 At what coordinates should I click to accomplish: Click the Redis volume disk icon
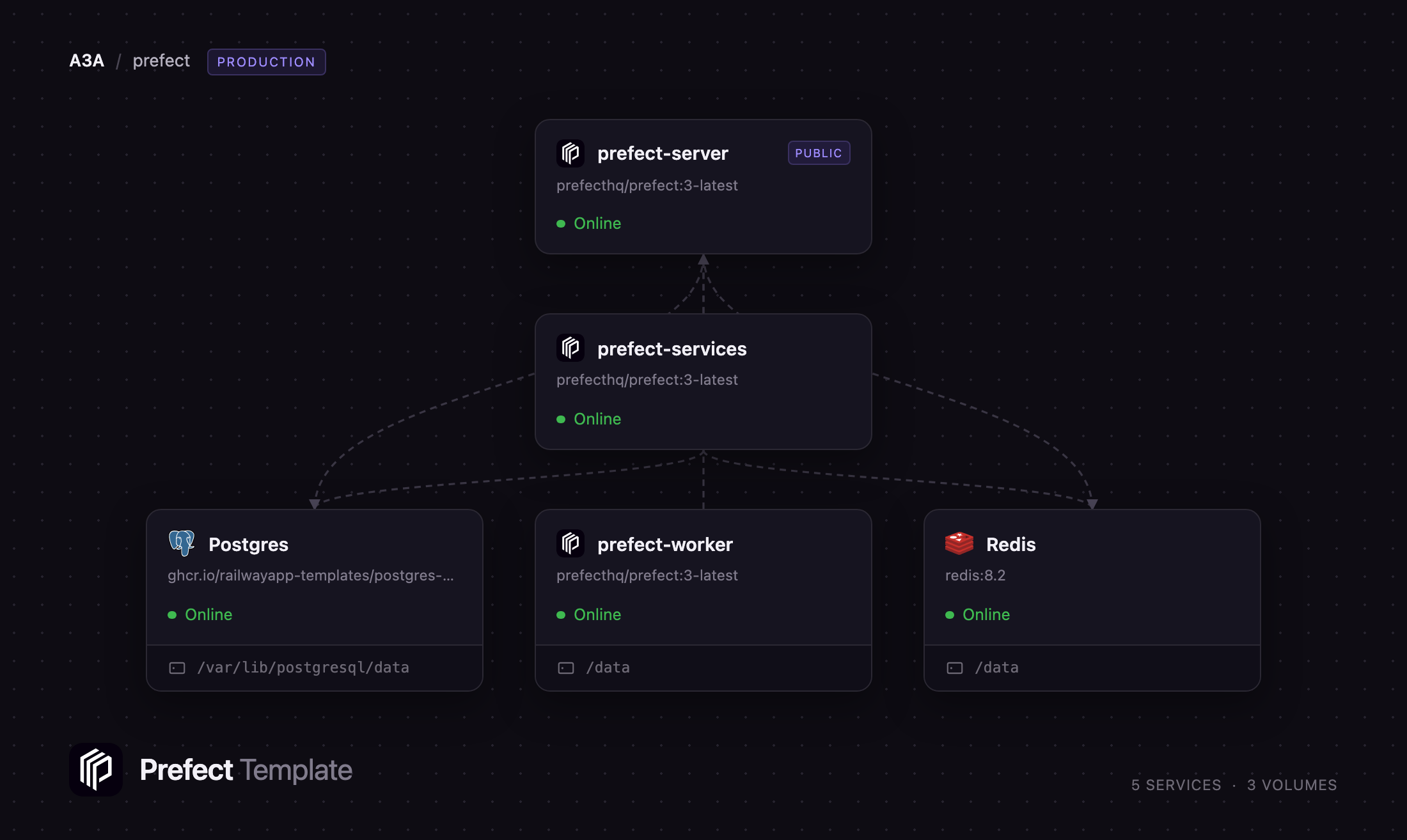(955, 668)
